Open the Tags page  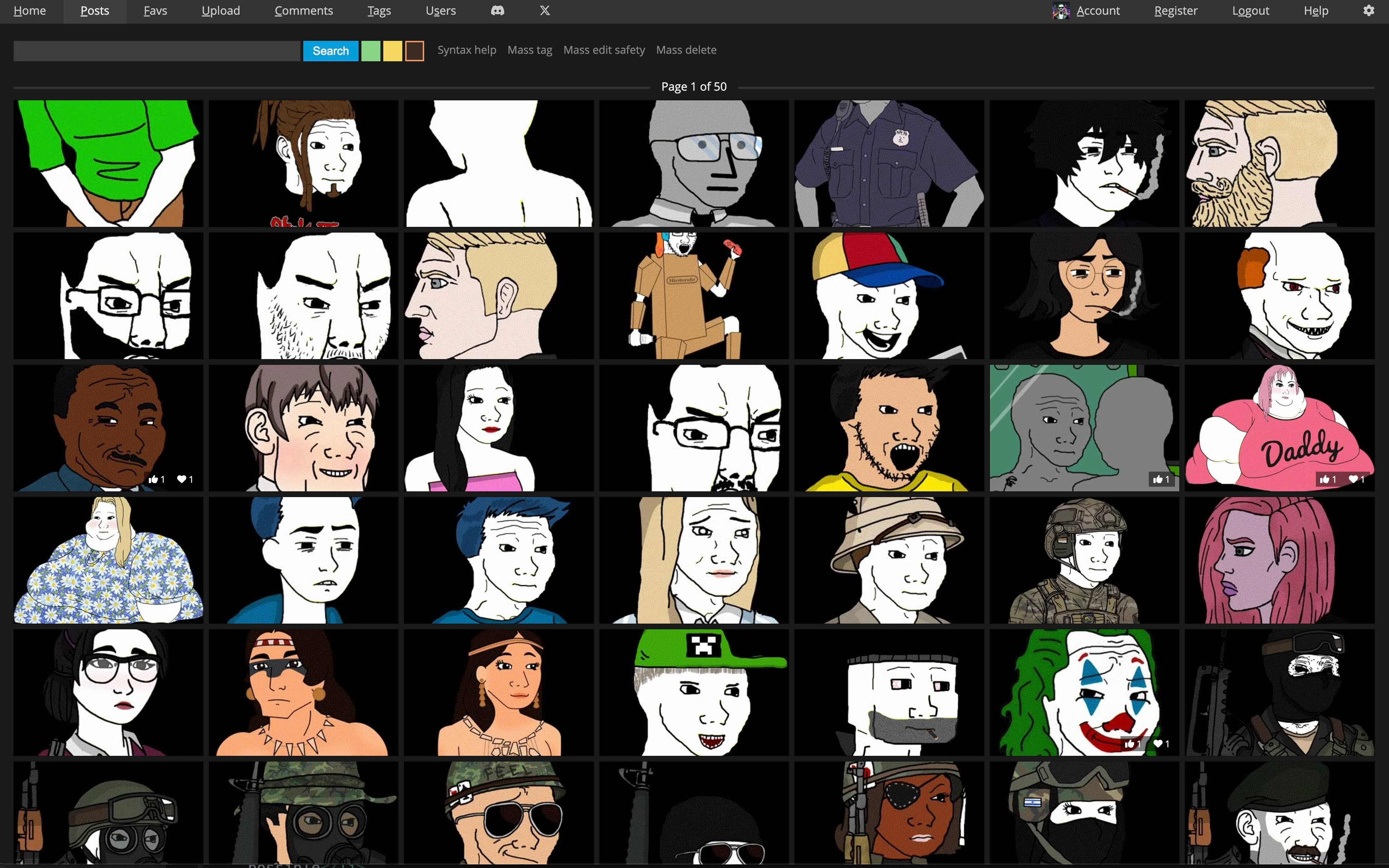(x=379, y=11)
